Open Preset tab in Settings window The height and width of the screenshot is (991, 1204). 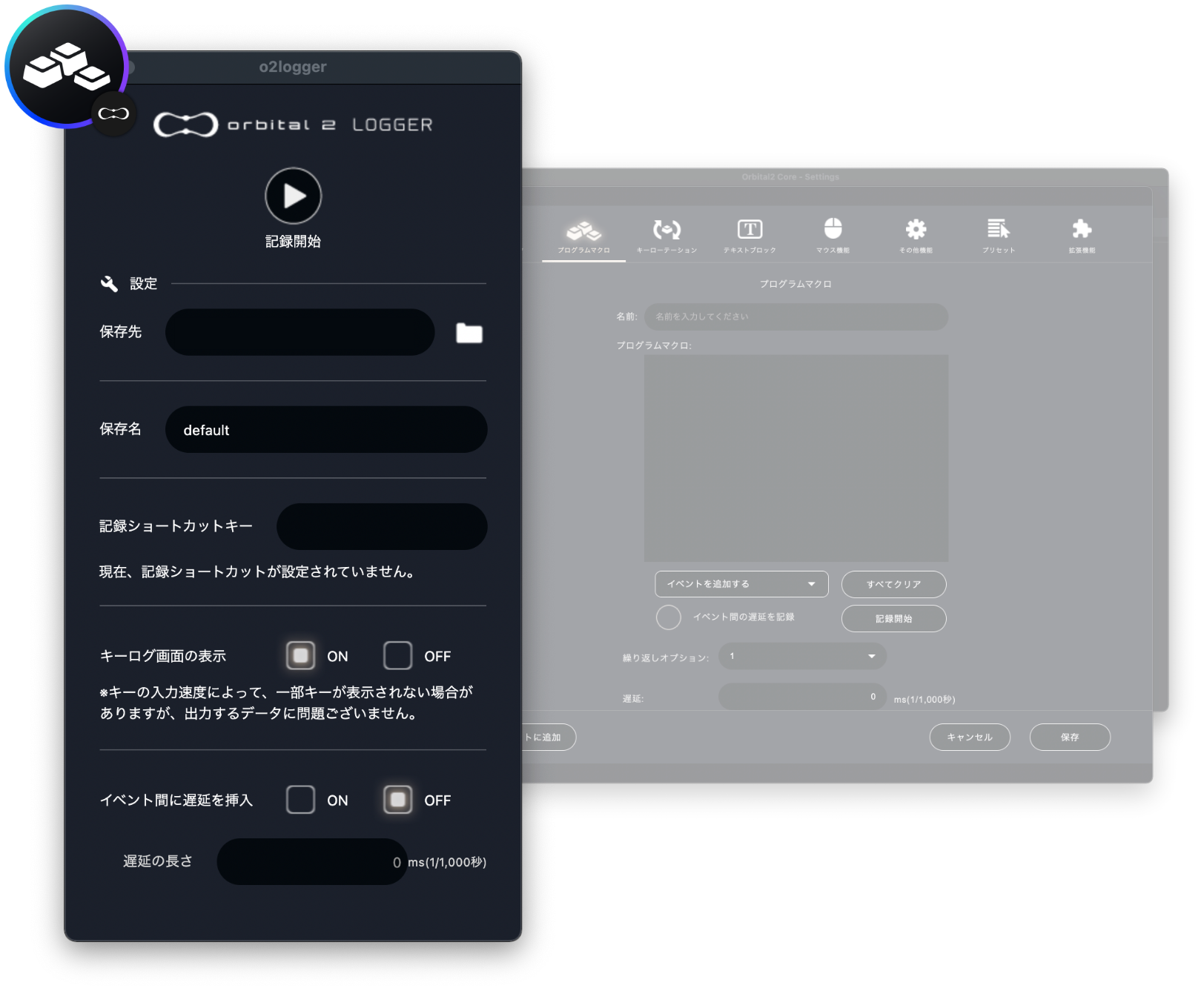coord(999,236)
